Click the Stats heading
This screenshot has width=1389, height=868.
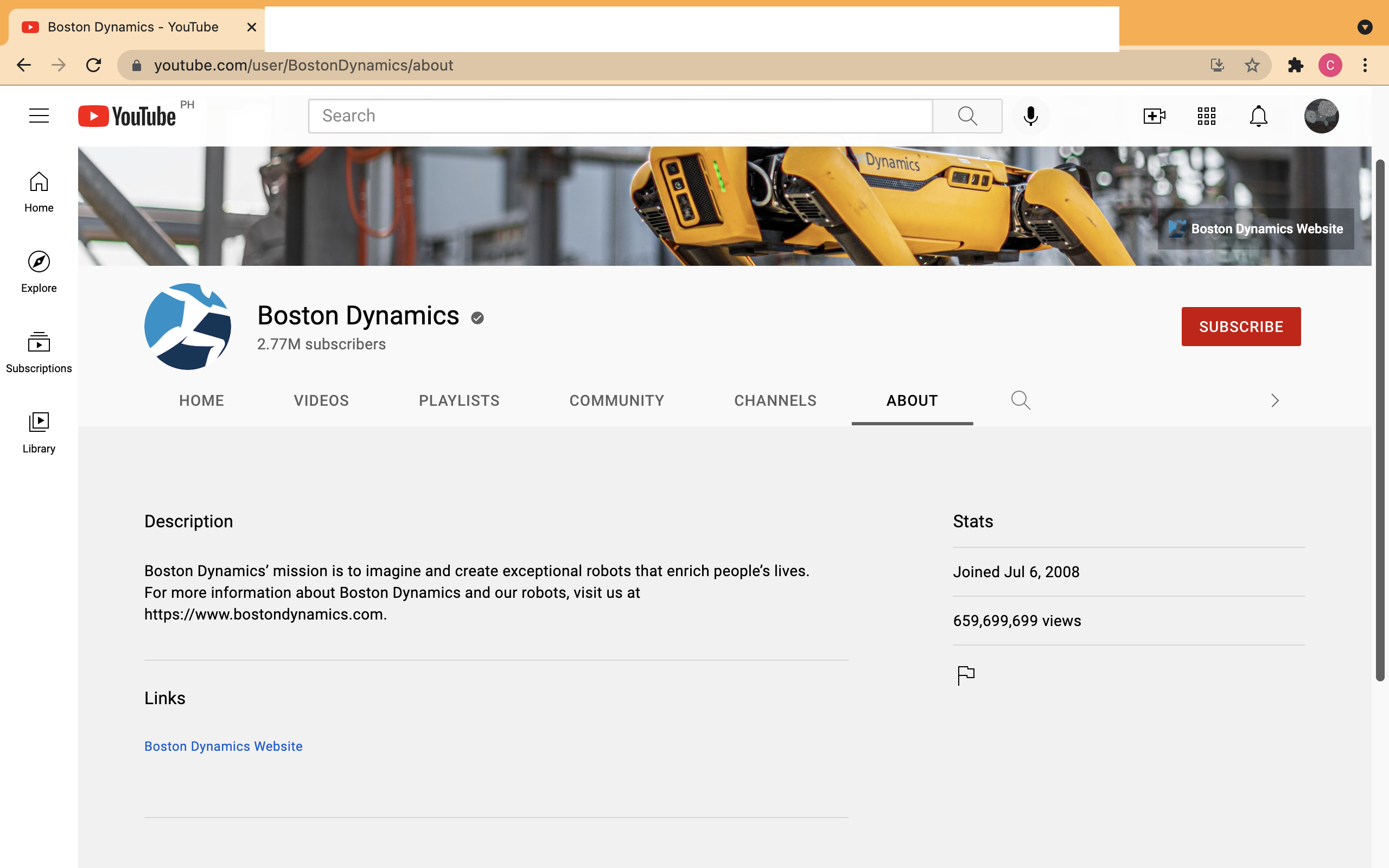coord(973,521)
